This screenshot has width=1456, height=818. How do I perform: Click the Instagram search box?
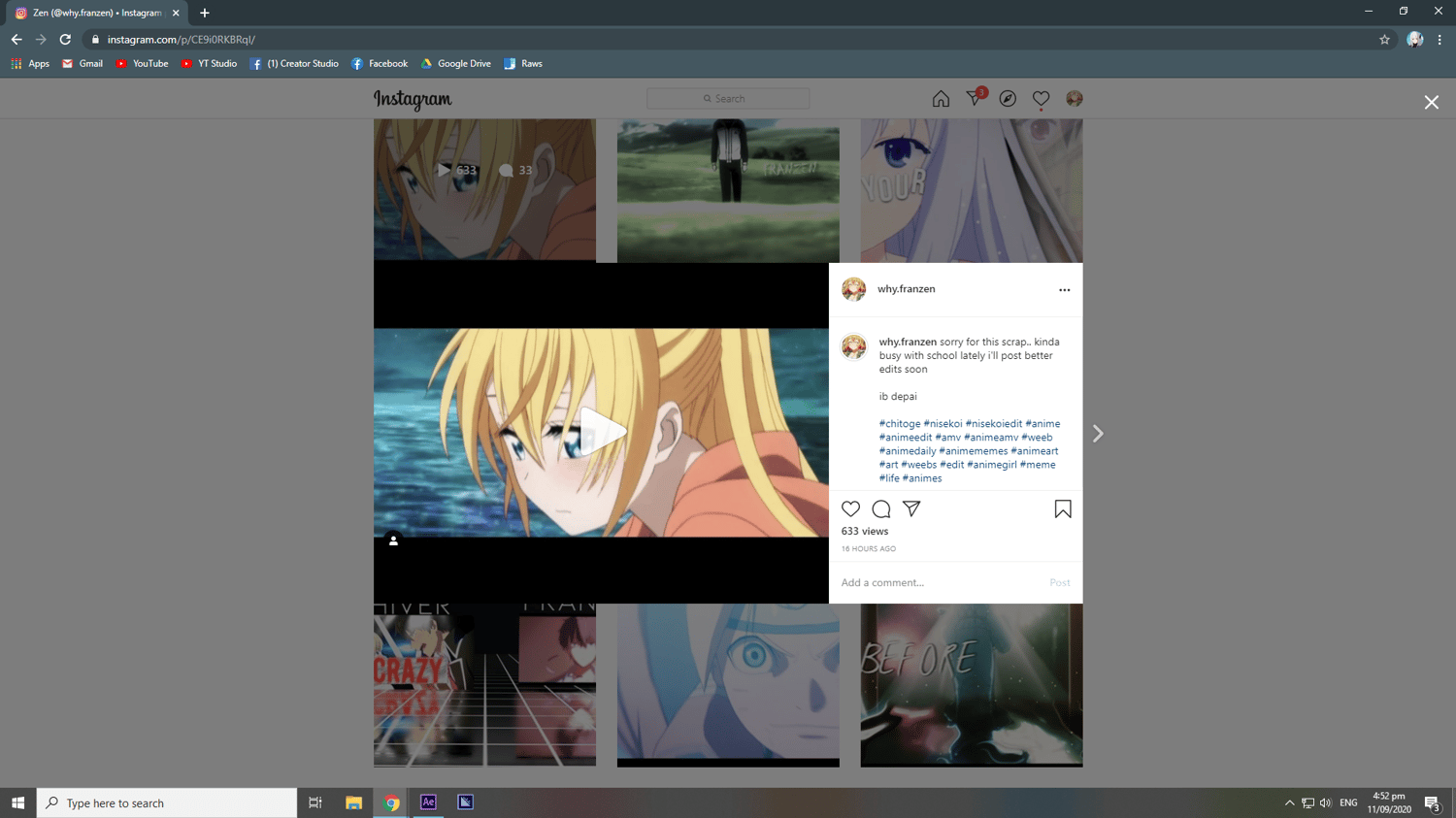pyautogui.click(x=728, y=99)
